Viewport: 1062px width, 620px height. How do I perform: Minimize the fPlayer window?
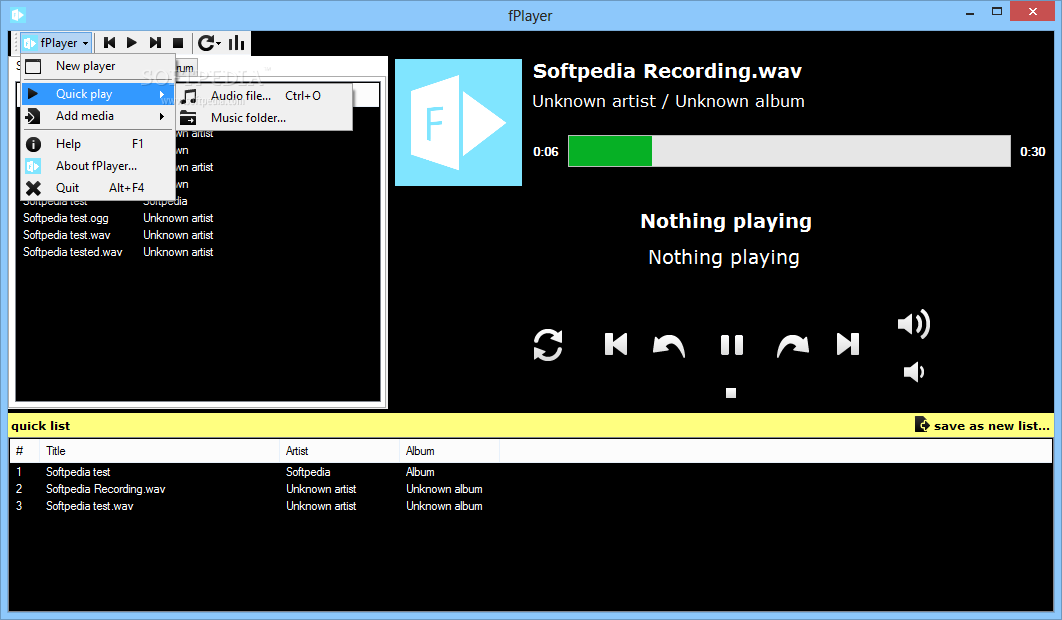[970, 12]
